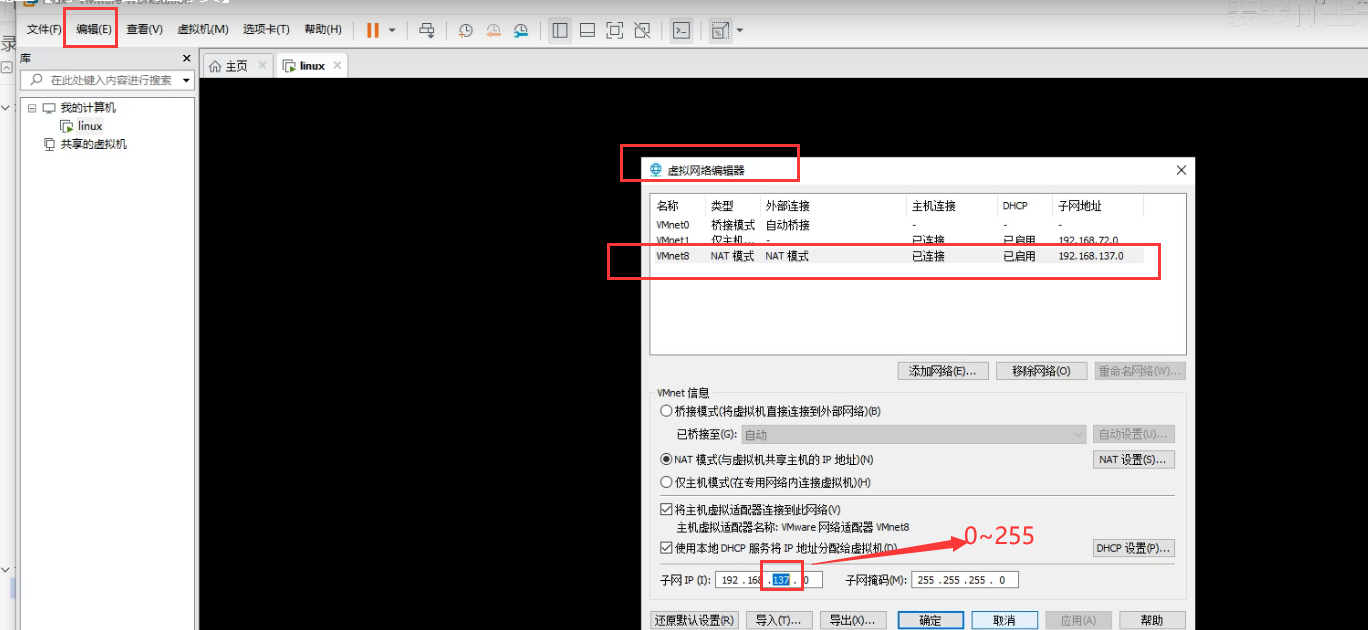1368x630 pixels.
Task: Toggle 将主机虚拟适配器连接到此网络 checkbox
Action: coord(667,510)
